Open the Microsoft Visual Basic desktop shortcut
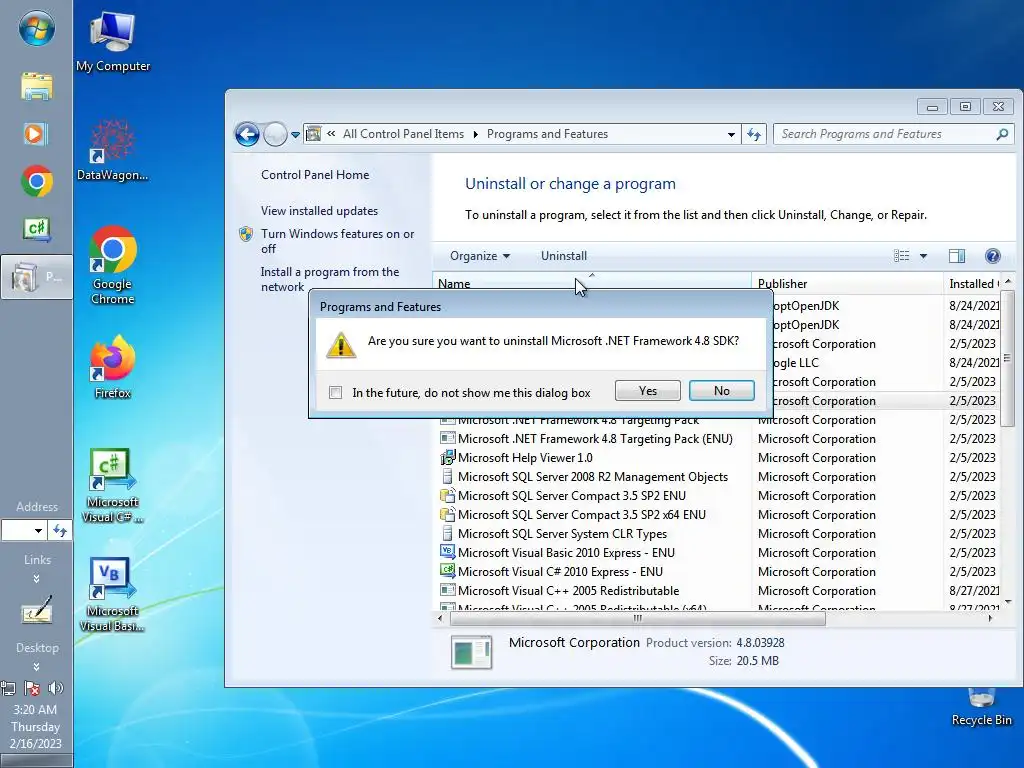The image size is (1024, 768). point(112,595)
